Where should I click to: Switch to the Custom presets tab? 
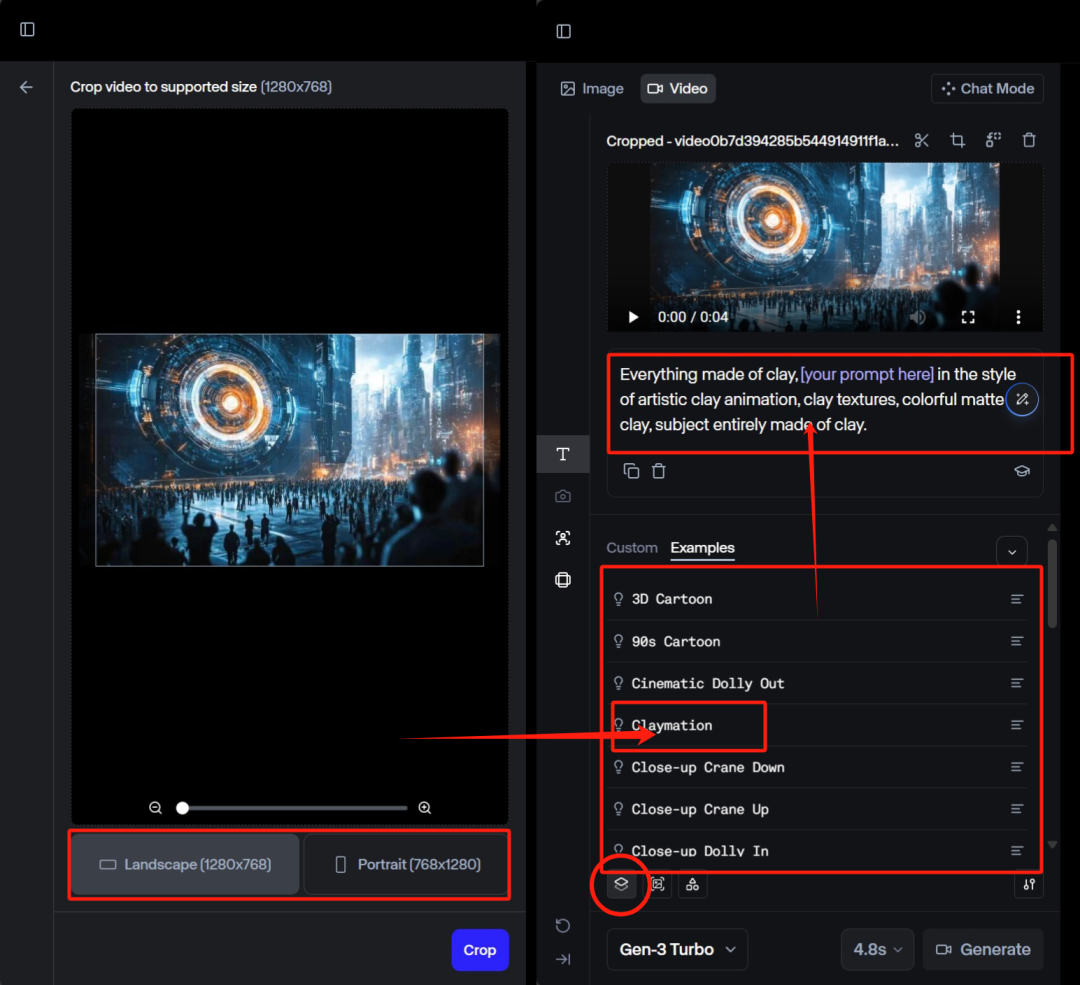[x=632, y=548]
